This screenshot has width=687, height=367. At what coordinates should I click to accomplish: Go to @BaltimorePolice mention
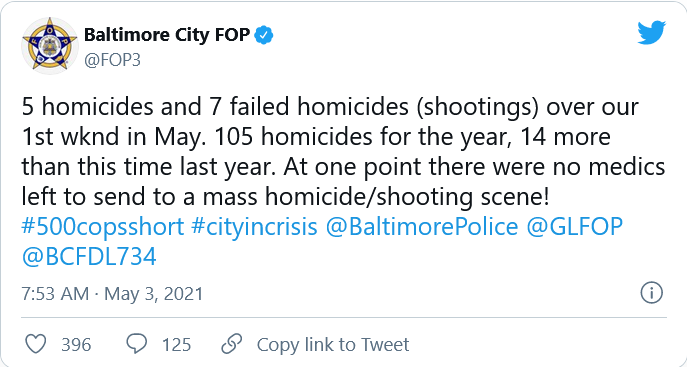422,227
